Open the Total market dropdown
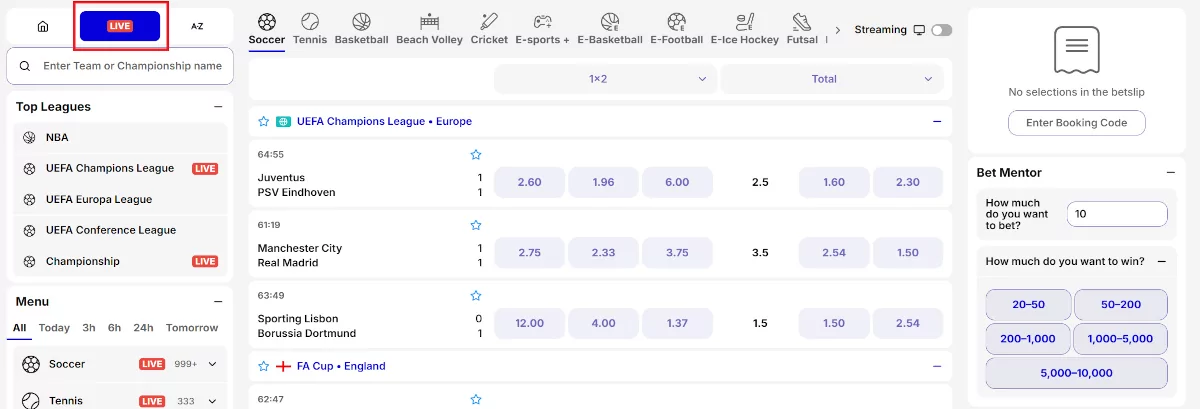Image resolution: width=1200 pixels, height=409 pixels. pos(831,79)
